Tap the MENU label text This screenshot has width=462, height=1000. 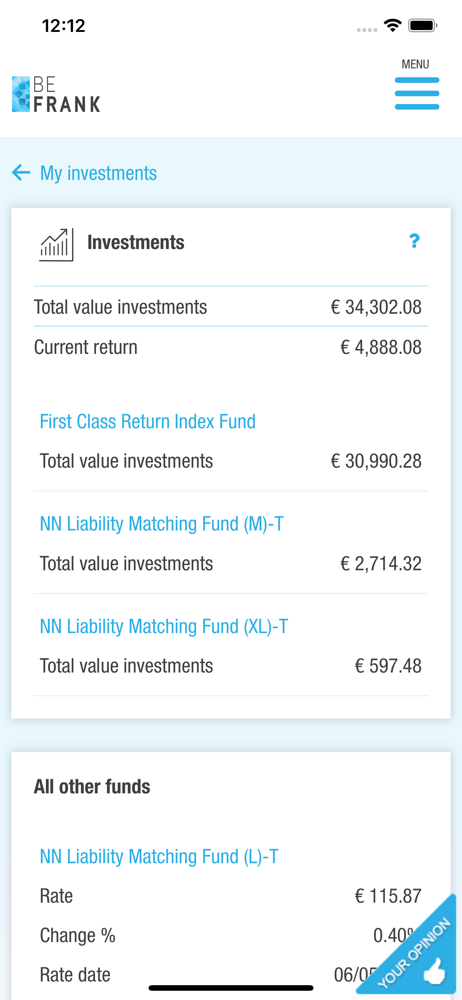coord(415,64)
